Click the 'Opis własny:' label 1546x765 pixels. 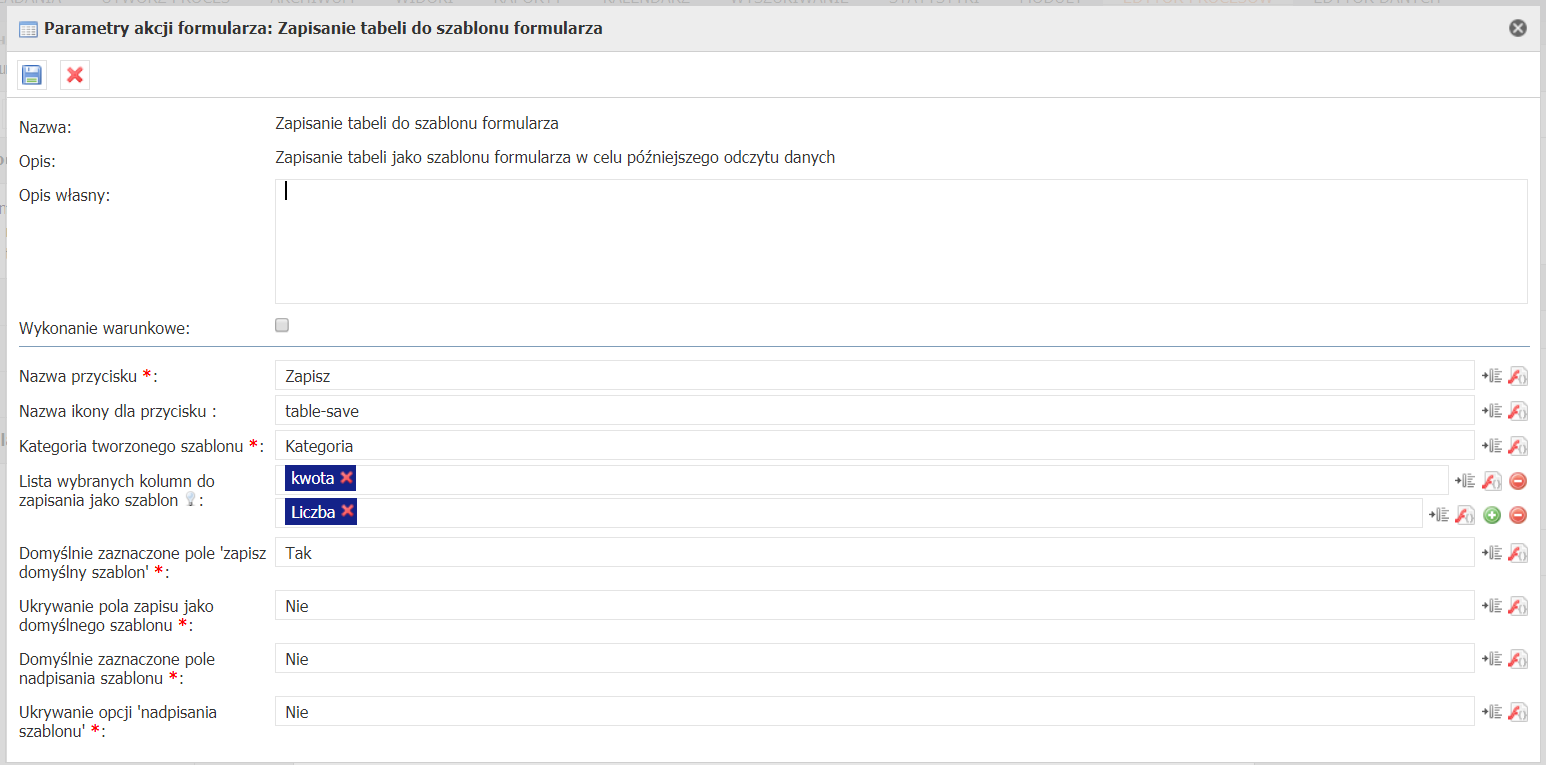tap(65, 195)
